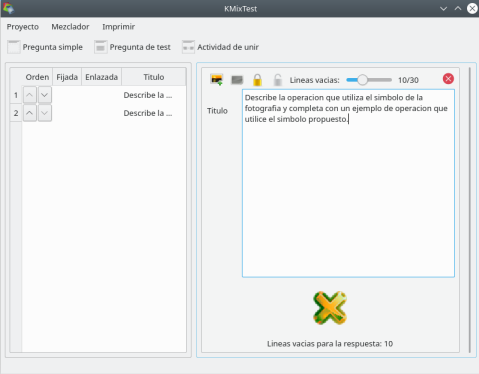
Task: Click the KMixTest app icon in title bar
Action: coord(9,8)
